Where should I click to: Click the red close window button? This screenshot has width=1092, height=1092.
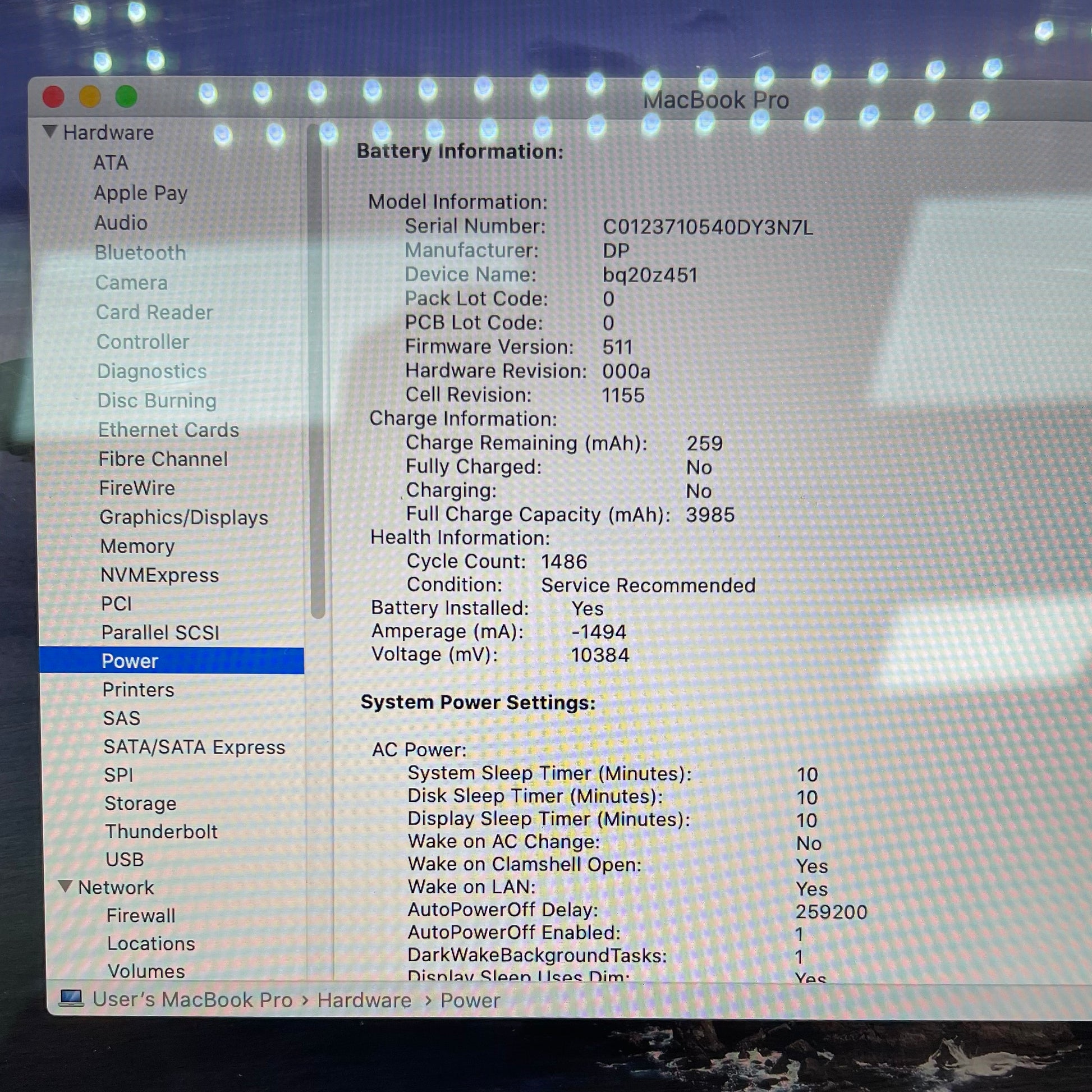coord(54,97)
